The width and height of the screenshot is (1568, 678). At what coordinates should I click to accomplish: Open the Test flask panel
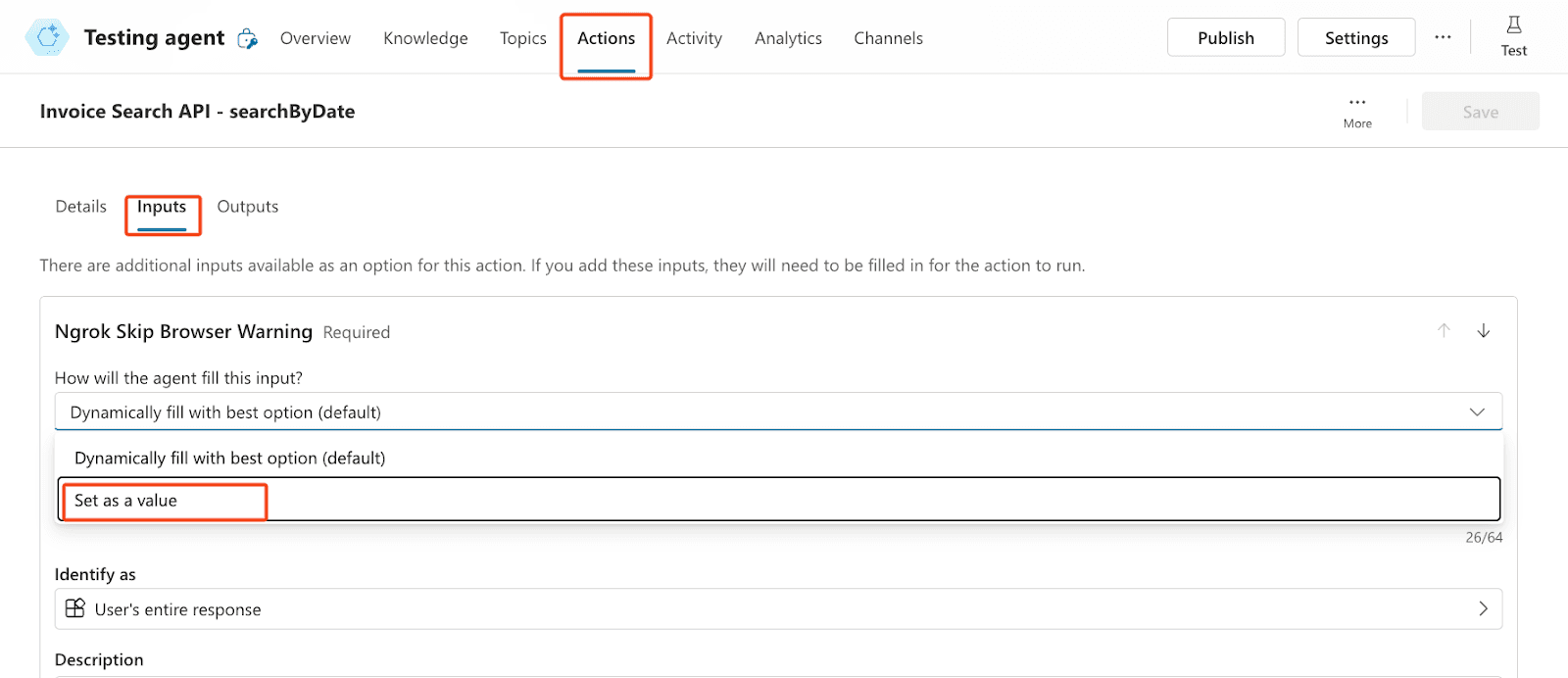click(x=1513, y=36)
